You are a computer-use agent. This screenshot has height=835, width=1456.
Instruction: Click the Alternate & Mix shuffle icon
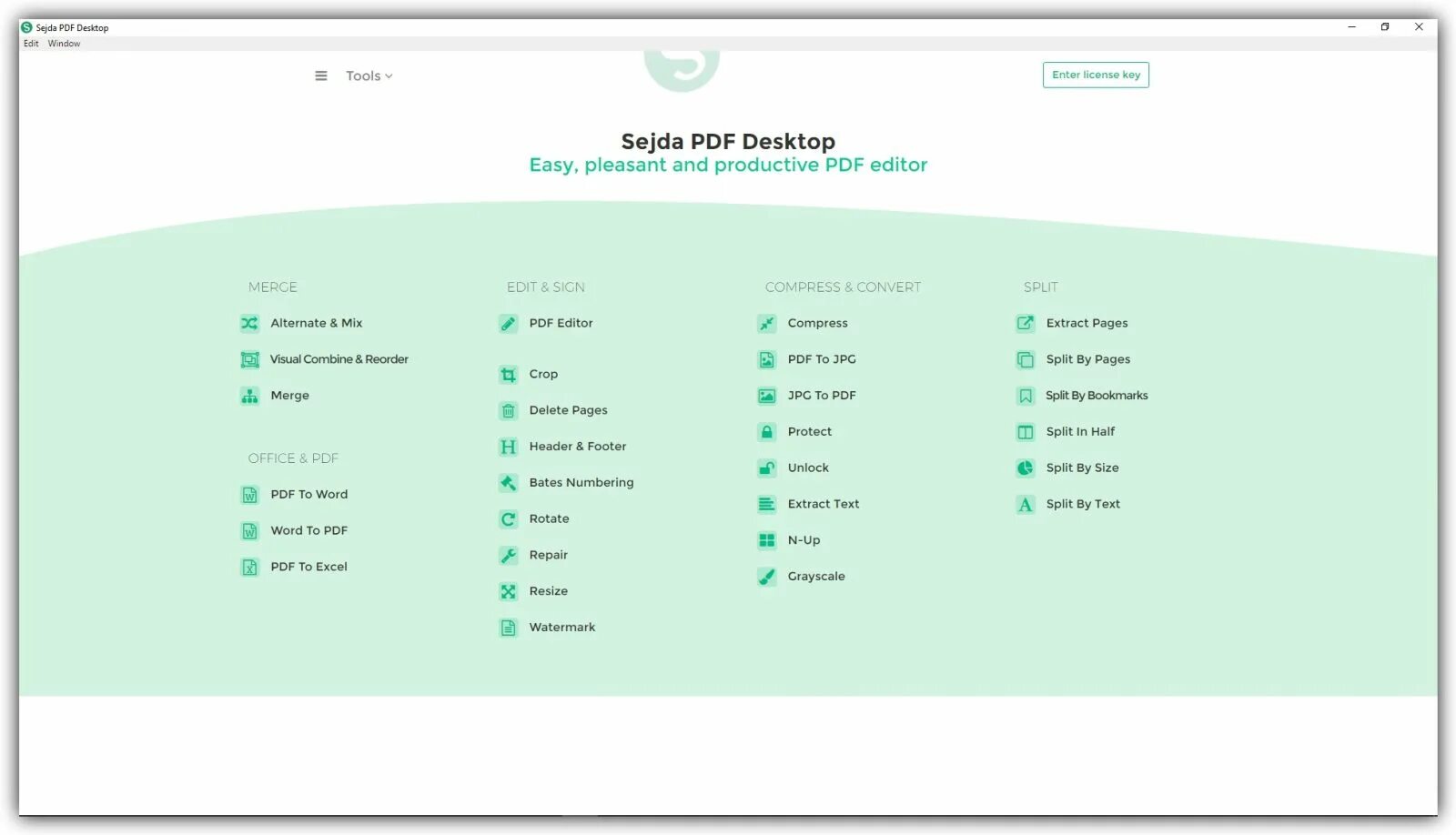click(x=249, y=324)
